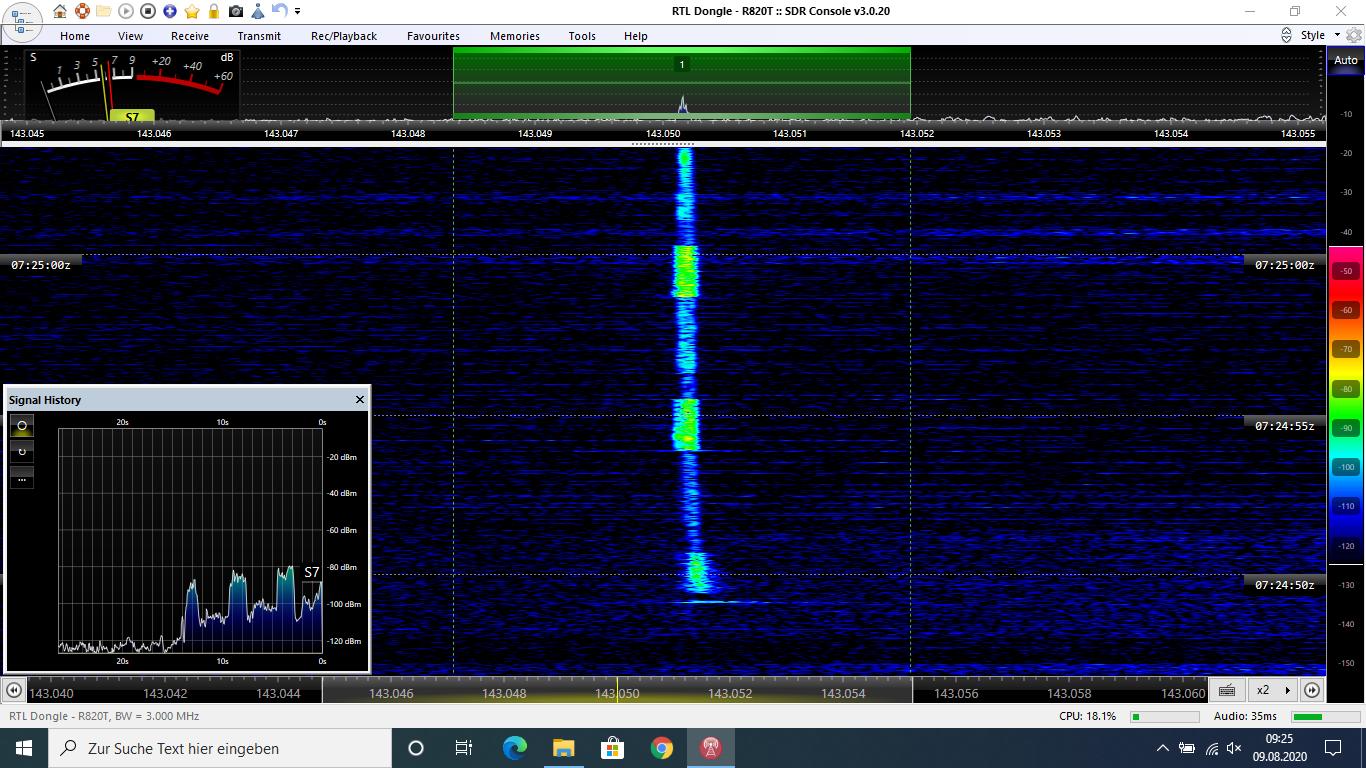This screenshot has width=1366, height=768.
Task: Click the Home house icon in quick access toolbar
Action: pos(60,11)
